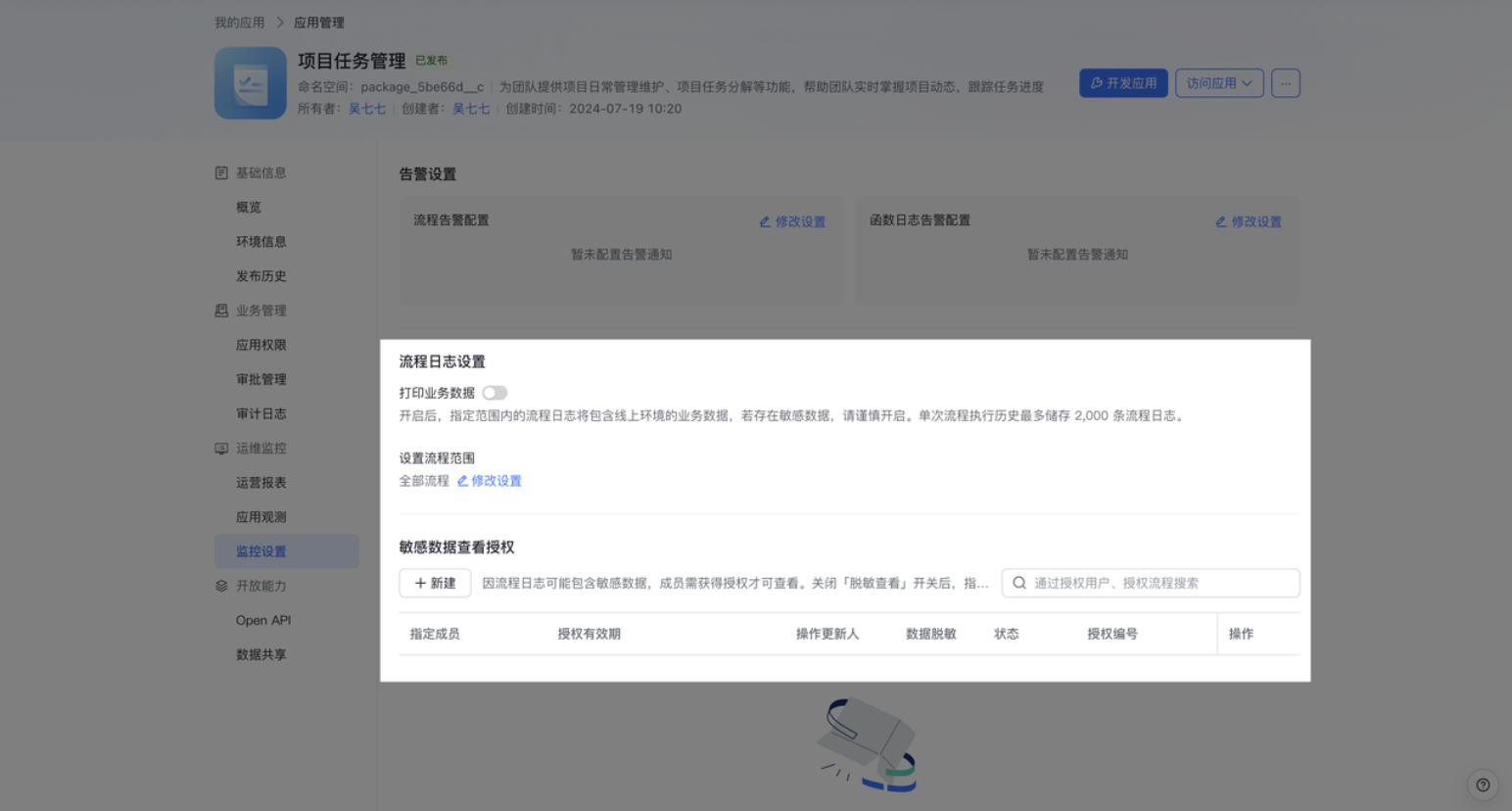The image size is (1512, 811).
Task: Click the 流程日志设置 heading
Action: (442, 361)
